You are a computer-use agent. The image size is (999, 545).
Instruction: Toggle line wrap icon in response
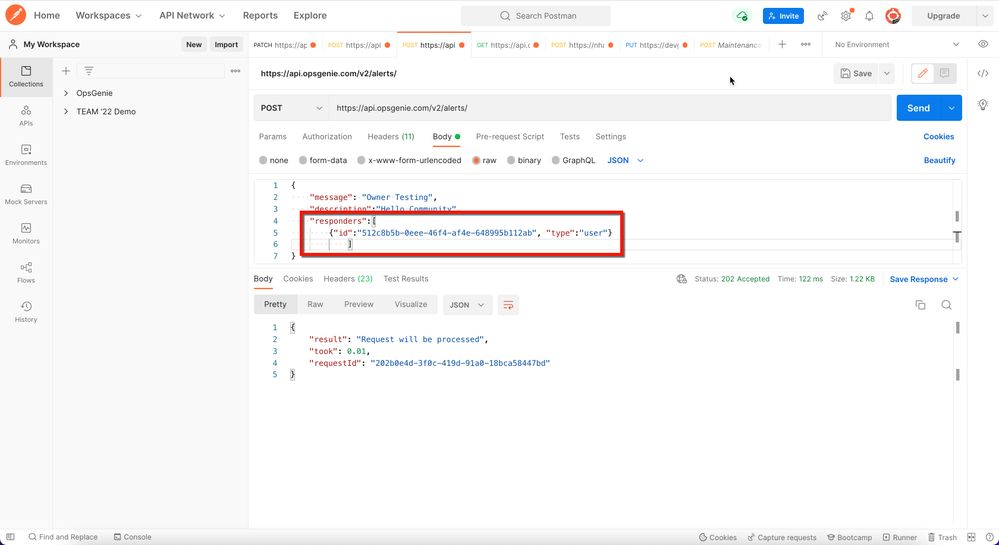point(508,305)
